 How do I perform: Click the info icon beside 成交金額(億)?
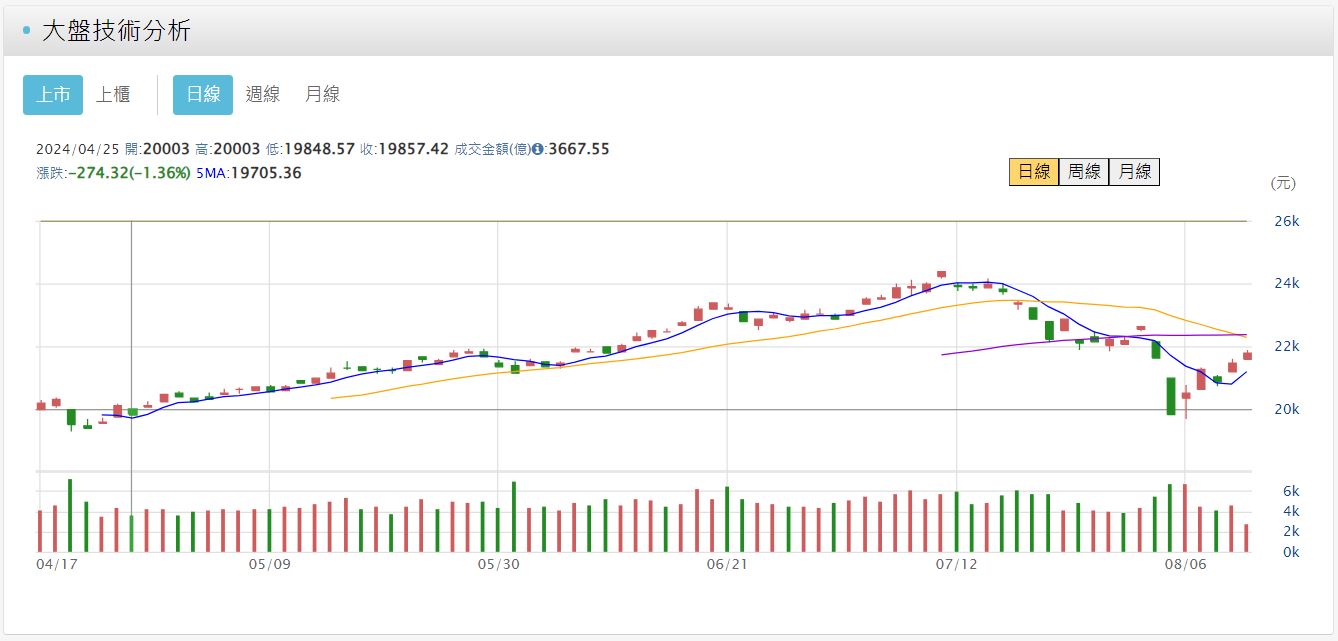point(538,149)
